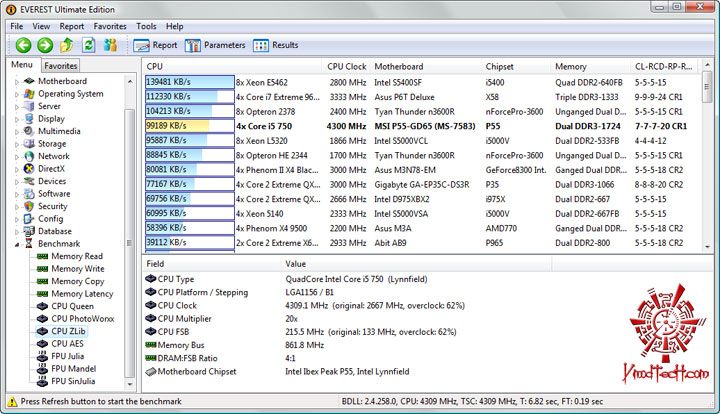Expand the Motherboard tree node
The height and width of the screenshot is (414, 720).
click(x=17, y=82)
